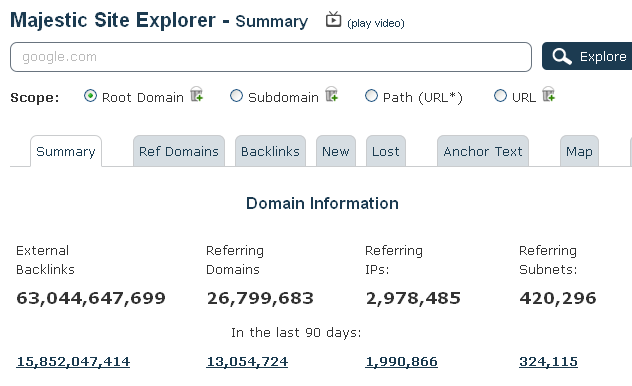Select the Subdomain scope radio
This screenshot has height=386, width=632.
click(236, 96)
